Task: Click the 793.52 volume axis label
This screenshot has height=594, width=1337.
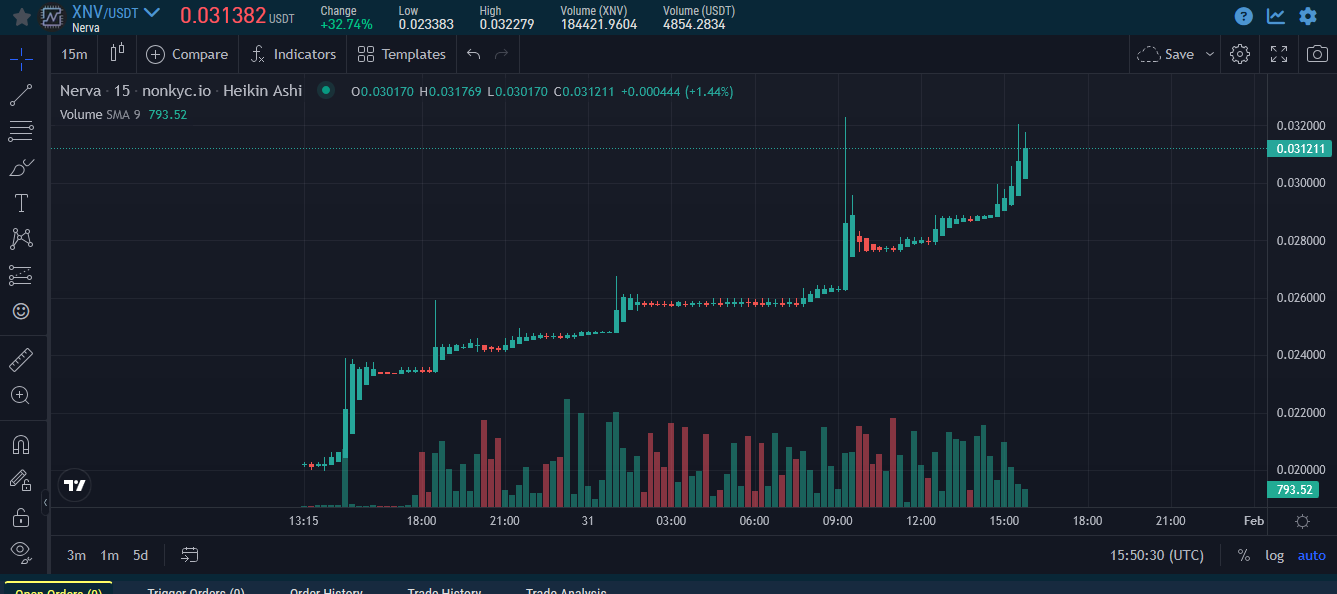Action: click(1294, 490)
